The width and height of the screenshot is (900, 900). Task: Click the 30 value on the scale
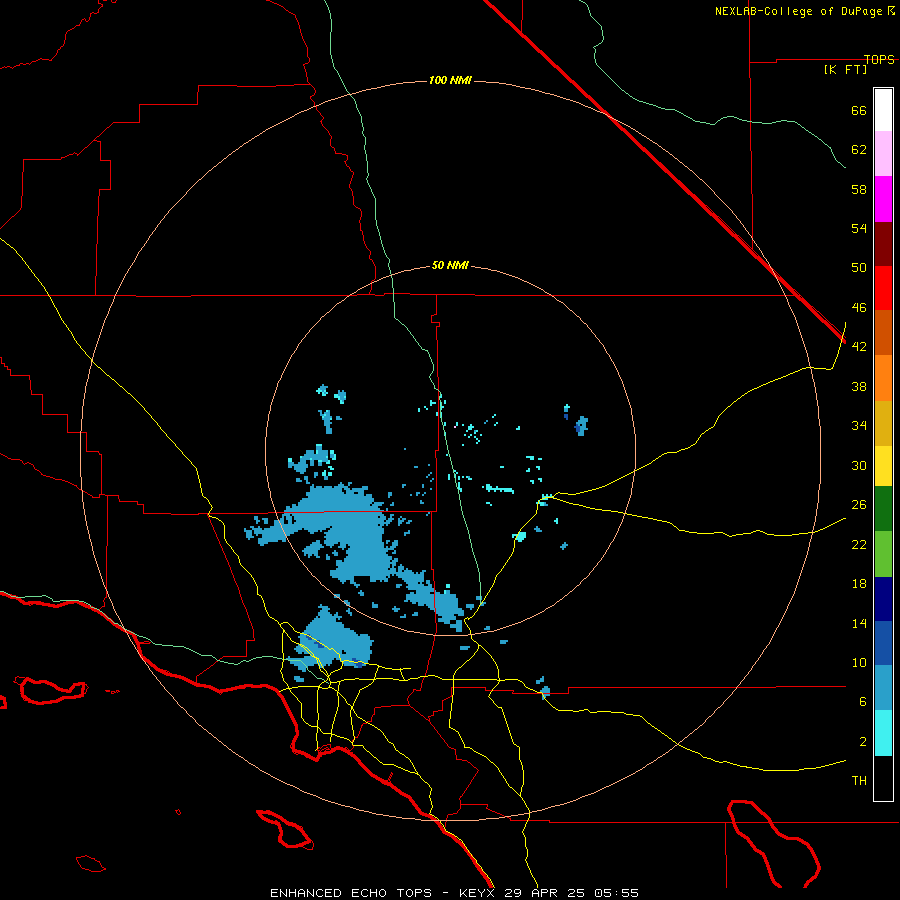point(859,465)
